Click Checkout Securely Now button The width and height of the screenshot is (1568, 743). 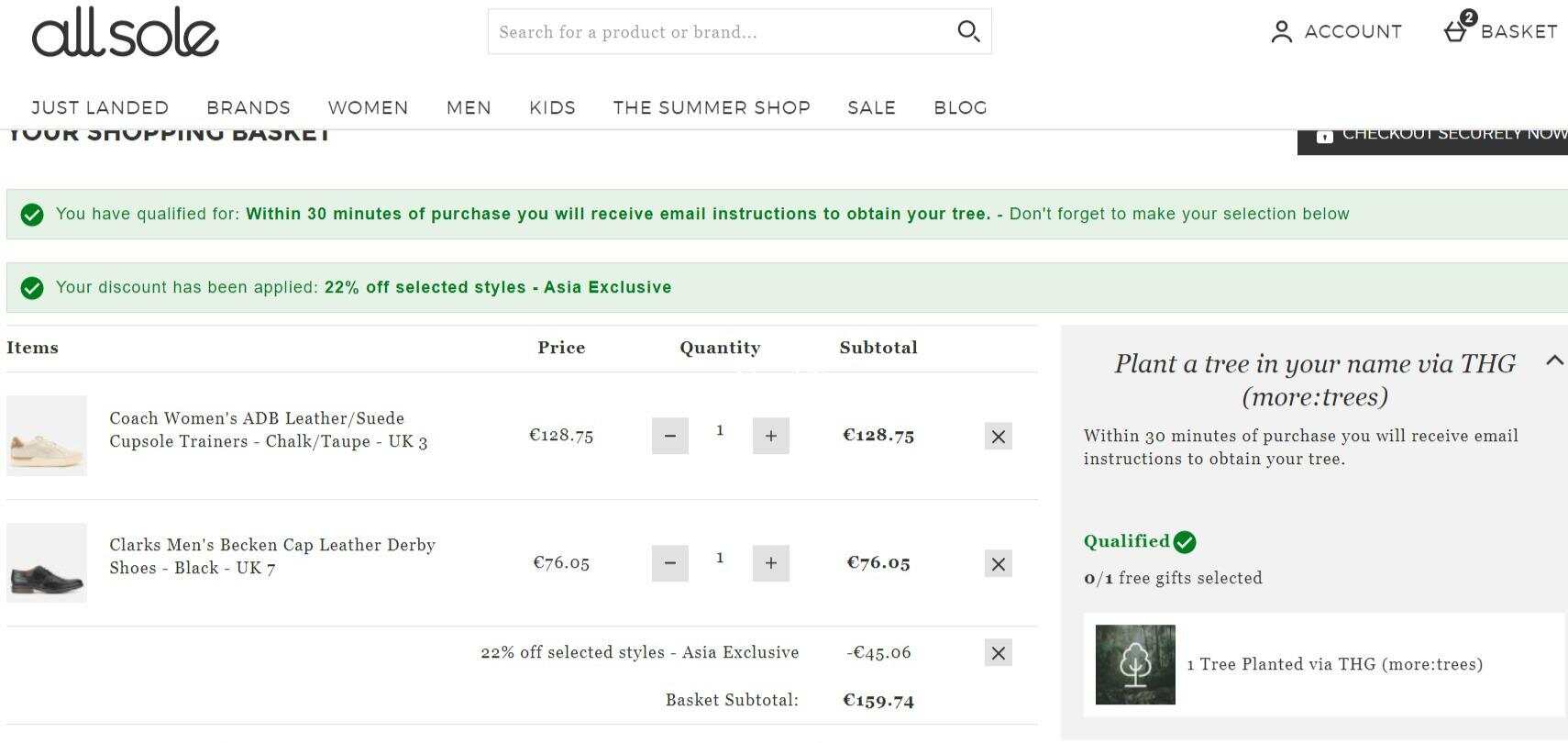(x=1432, y=139)
